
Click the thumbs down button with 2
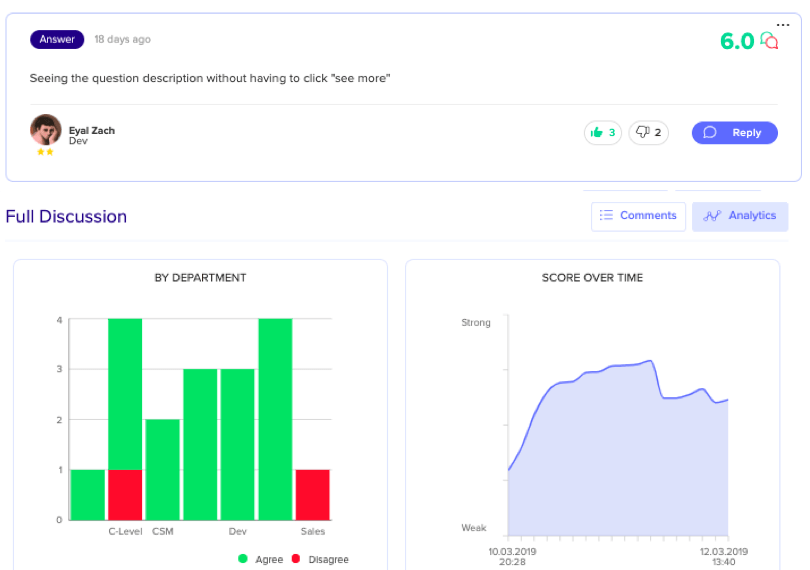(648, 133)
